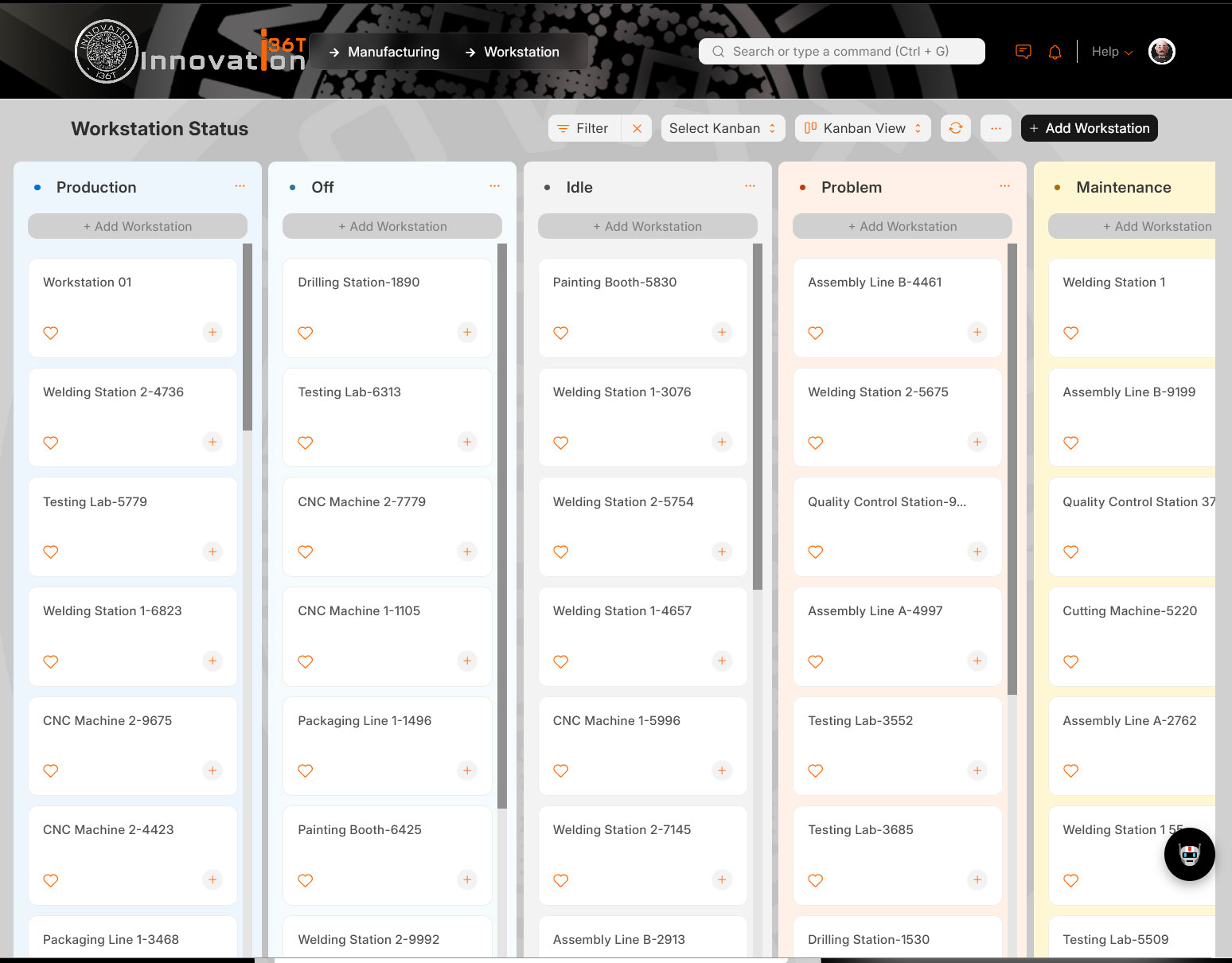Screen dimensions: 1232x963
Task: Favorite Assembly Line B-4461 with heart
Action: pos(815,333)
